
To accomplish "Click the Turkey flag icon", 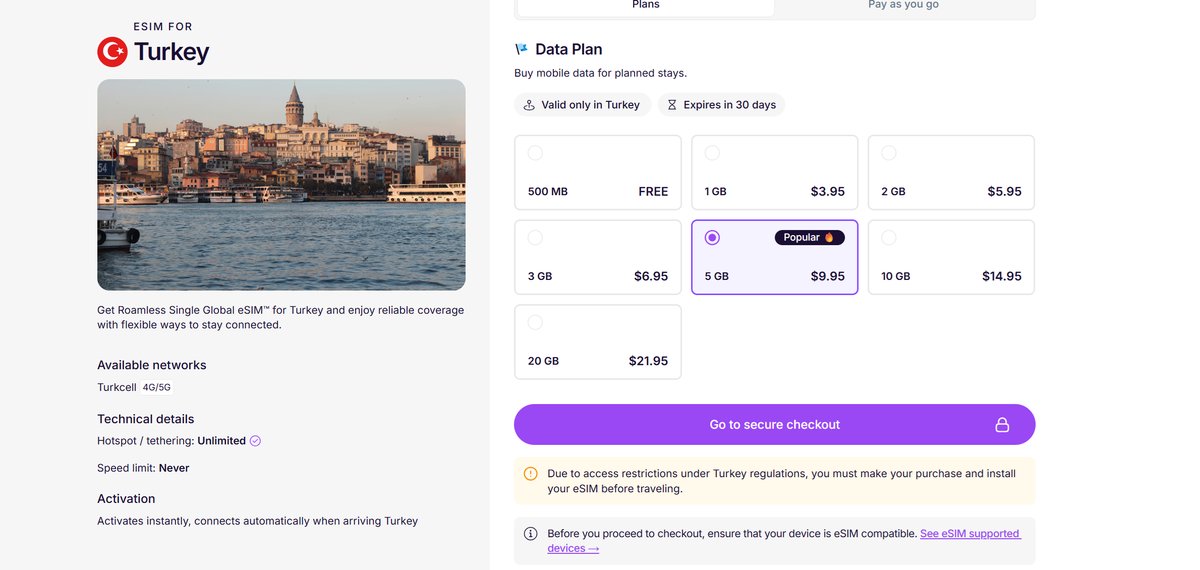I will click(112, 52).
